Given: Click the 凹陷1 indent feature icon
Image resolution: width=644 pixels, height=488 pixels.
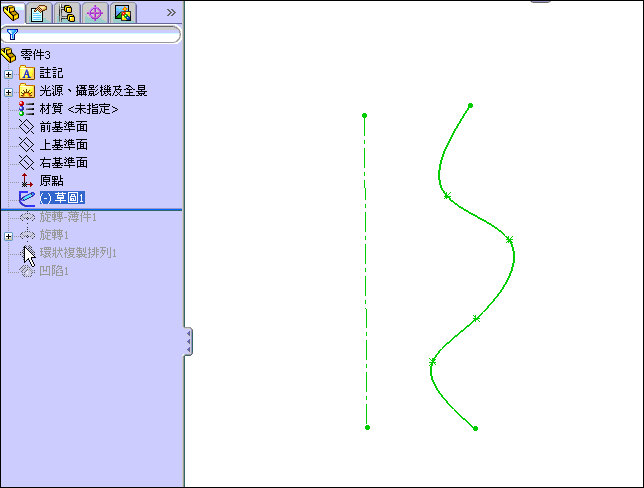Looking at the screenshot, I should point(27,271).
